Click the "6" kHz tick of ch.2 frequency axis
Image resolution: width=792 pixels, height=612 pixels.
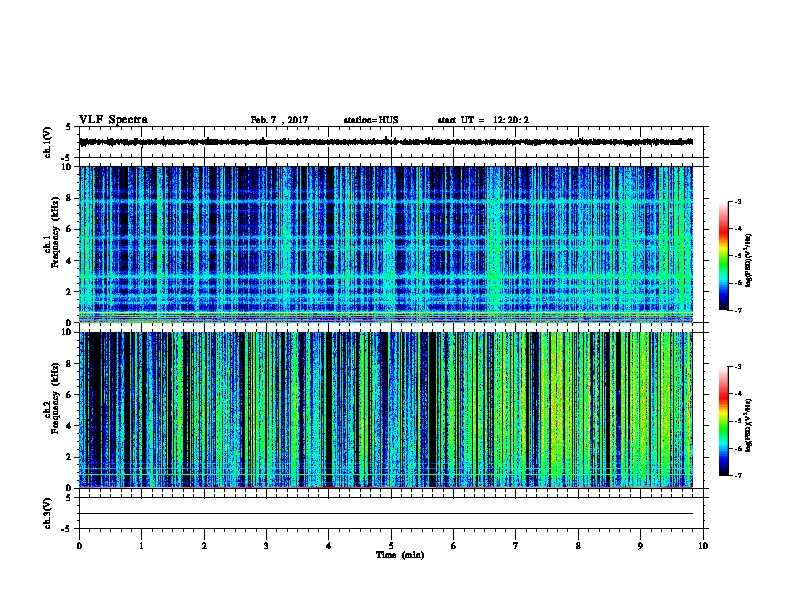coord(69,395)
